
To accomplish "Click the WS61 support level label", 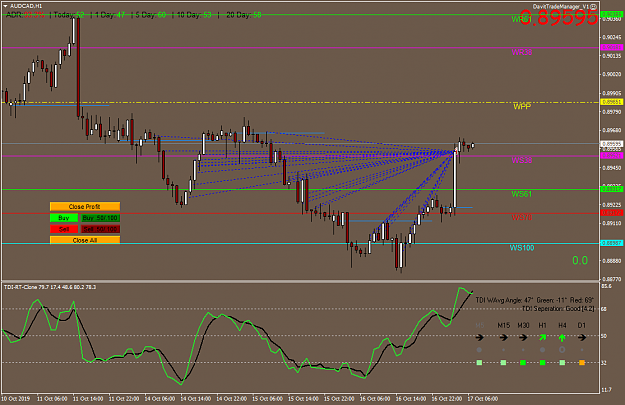I will click(522, 194).
